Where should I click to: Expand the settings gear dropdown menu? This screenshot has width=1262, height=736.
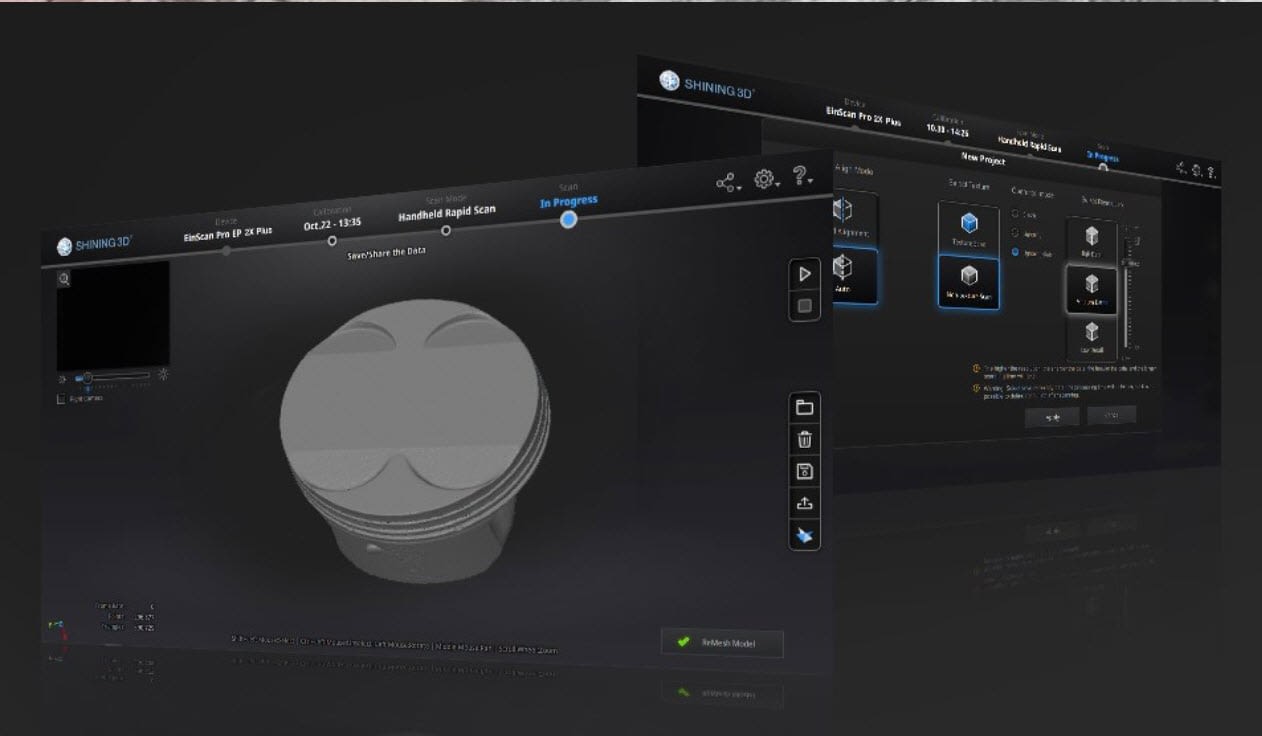click(766, 179)
